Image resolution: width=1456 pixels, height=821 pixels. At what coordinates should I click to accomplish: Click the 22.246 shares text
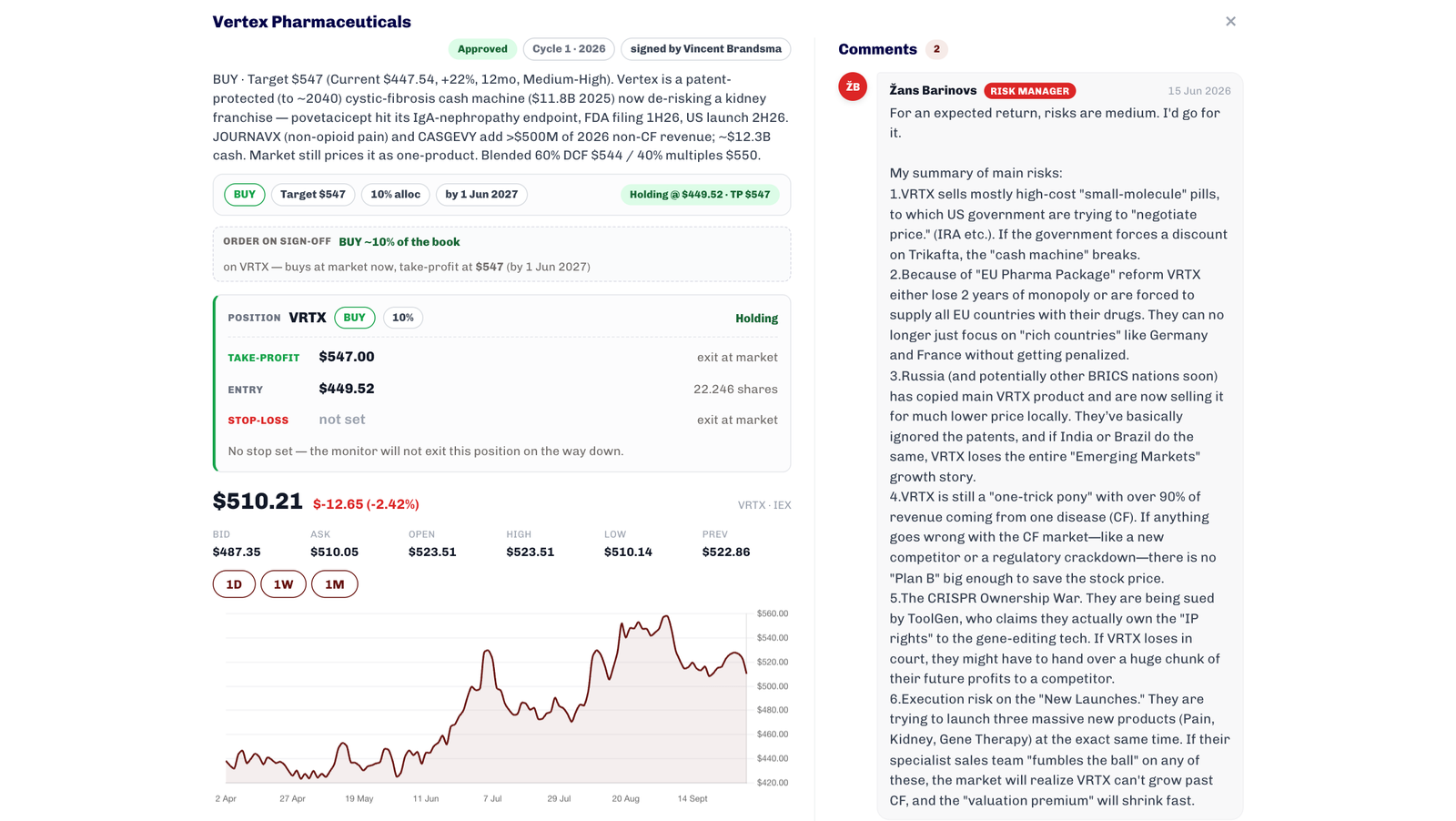pos(735,390)
